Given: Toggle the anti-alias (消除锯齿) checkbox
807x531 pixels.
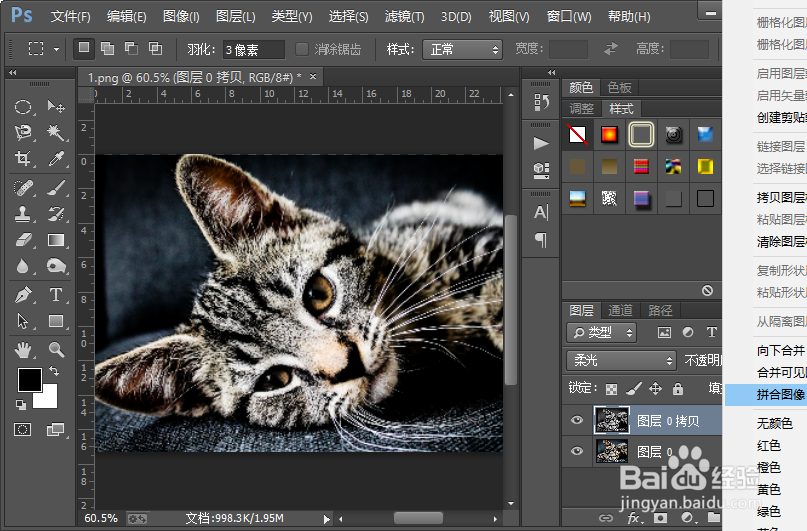Looking at the screenshot, I should (302, 49).
